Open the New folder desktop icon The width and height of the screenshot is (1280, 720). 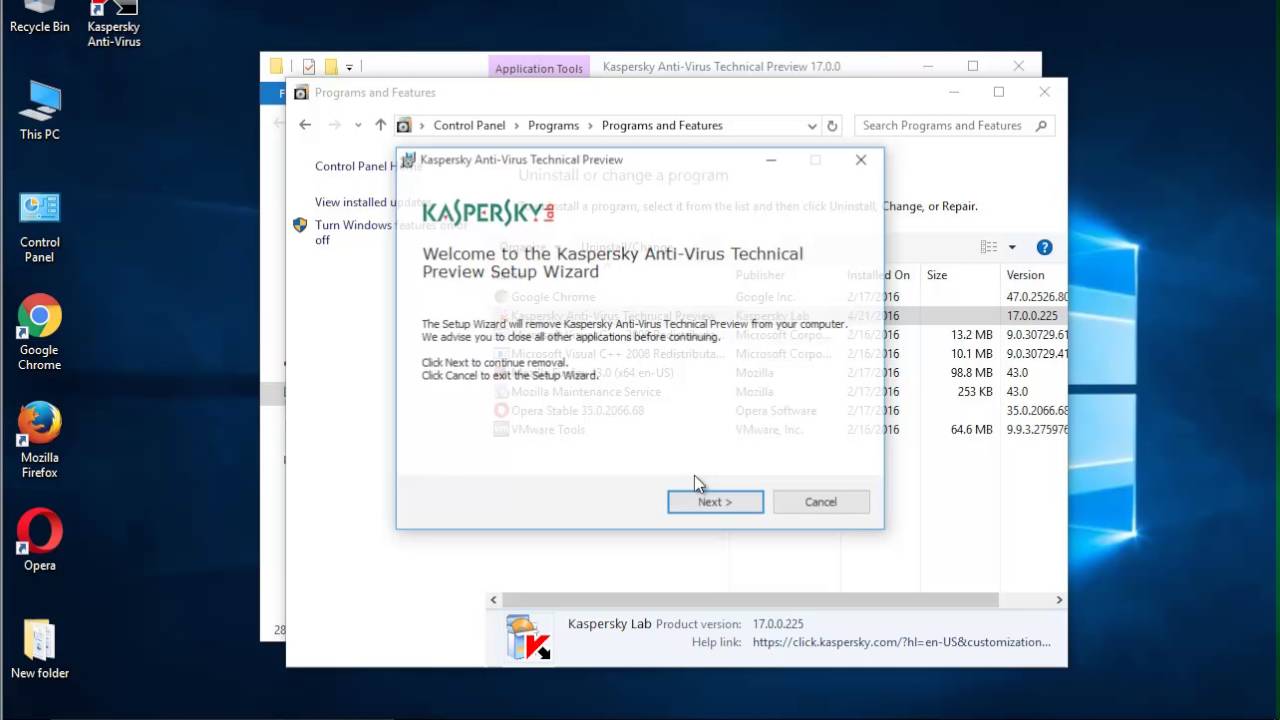pyautogui.click(x=40, y=649)
